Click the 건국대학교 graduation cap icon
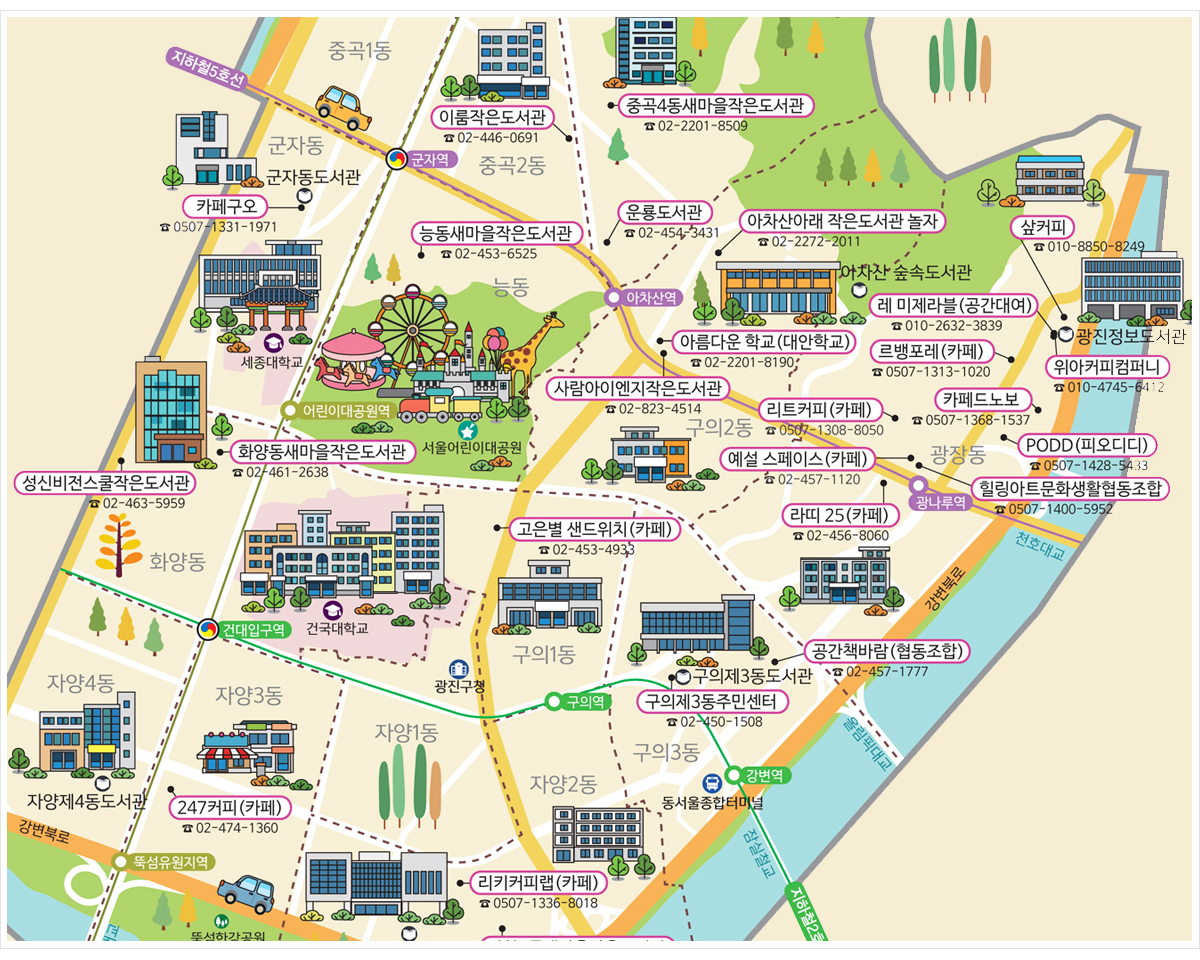Screen dimensions: 1200x960 click(x=331, y=609)
